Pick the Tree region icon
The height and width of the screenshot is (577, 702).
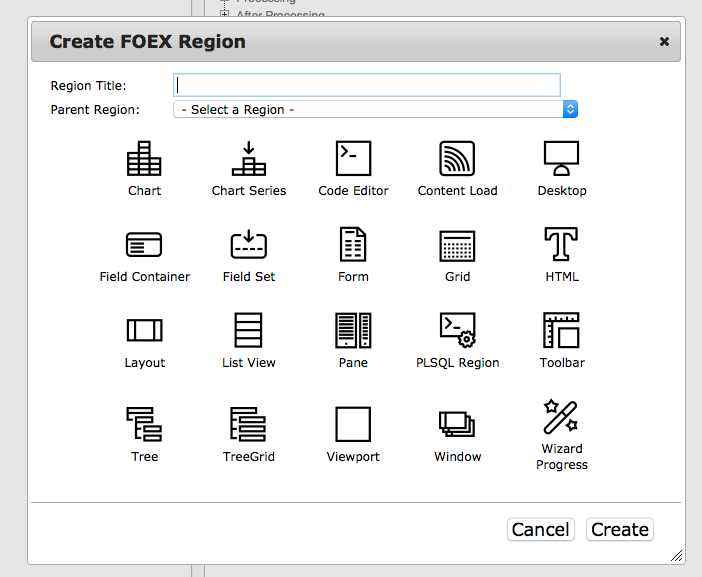[144, 424]
